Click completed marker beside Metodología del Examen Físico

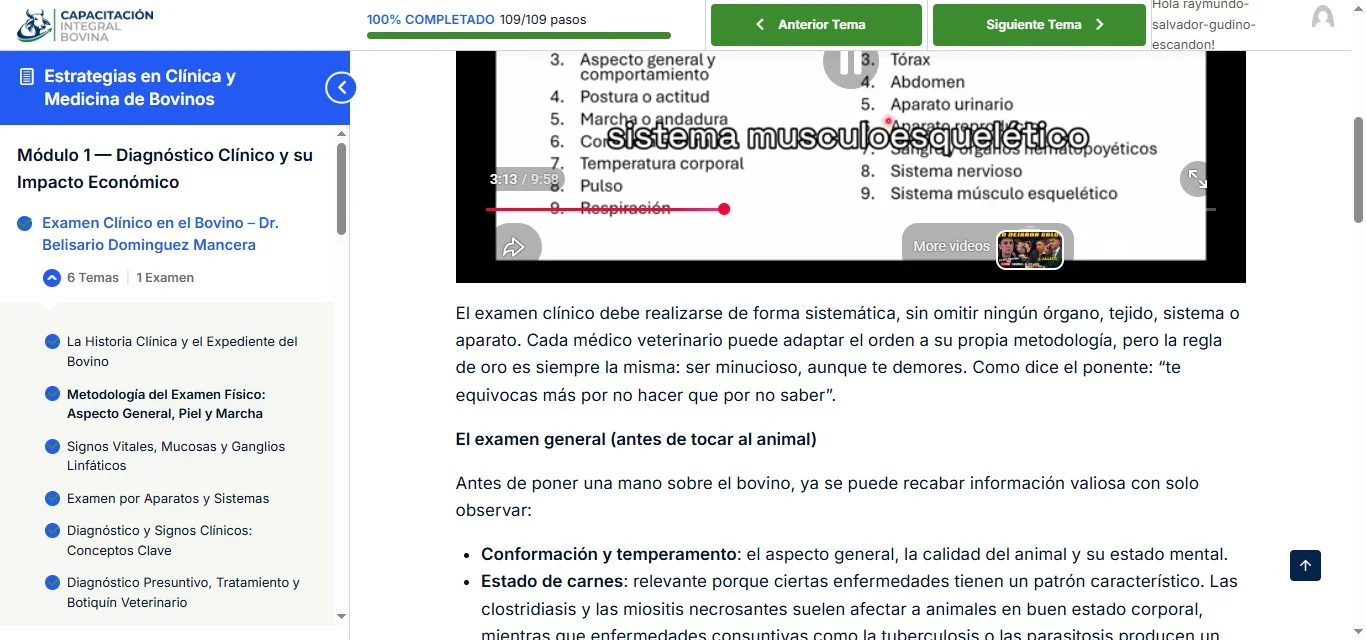point(52,394)
